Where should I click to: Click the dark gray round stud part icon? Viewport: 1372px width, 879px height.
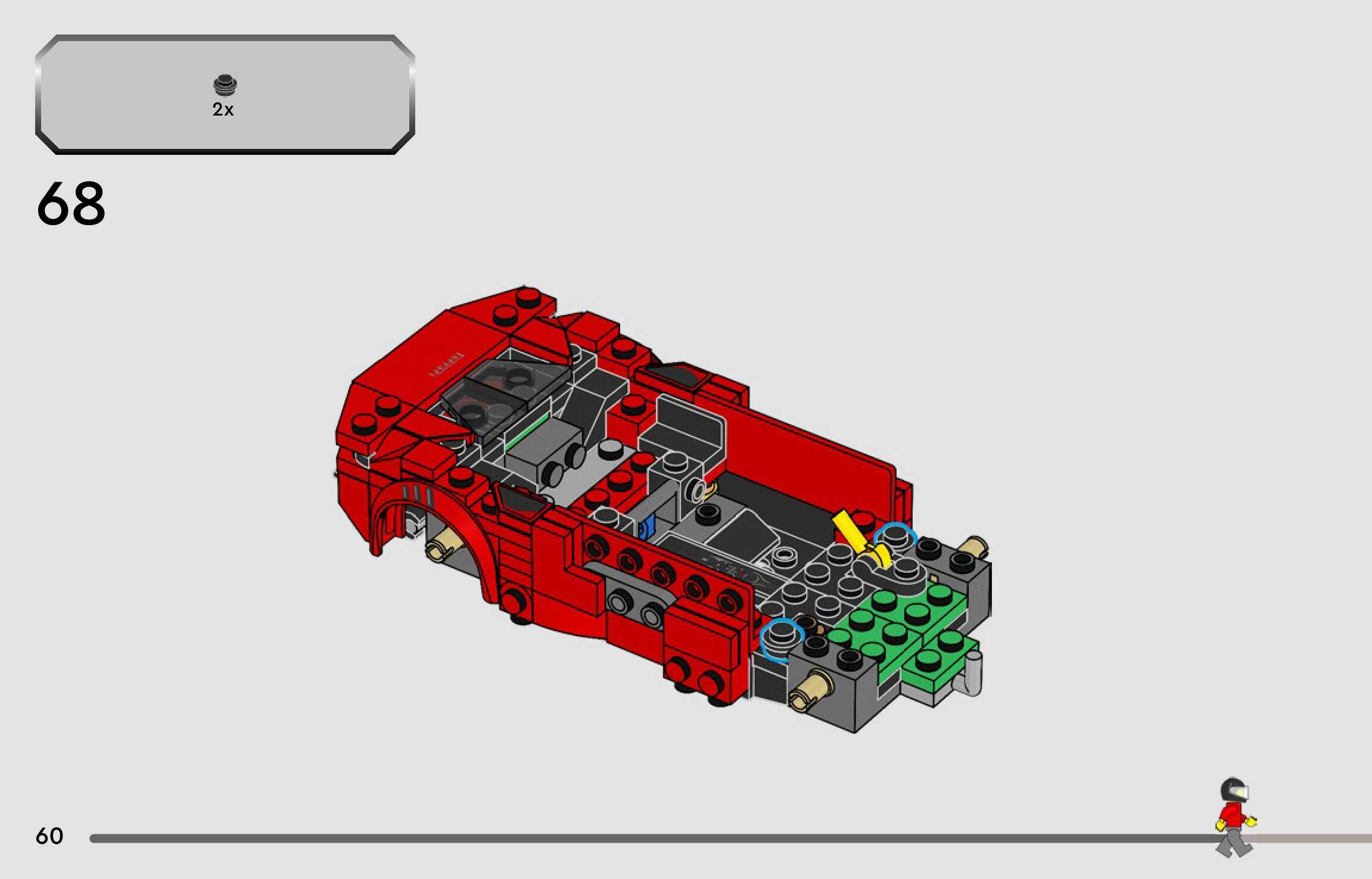coord(225,86)
